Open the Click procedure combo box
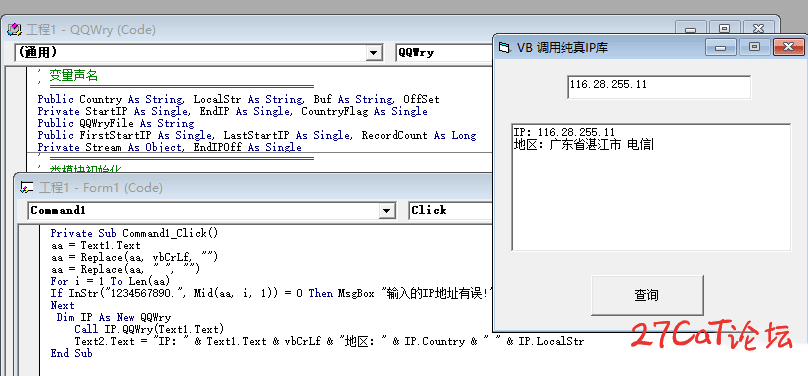Viewport: 808px width, 376px height. point(451,210)
